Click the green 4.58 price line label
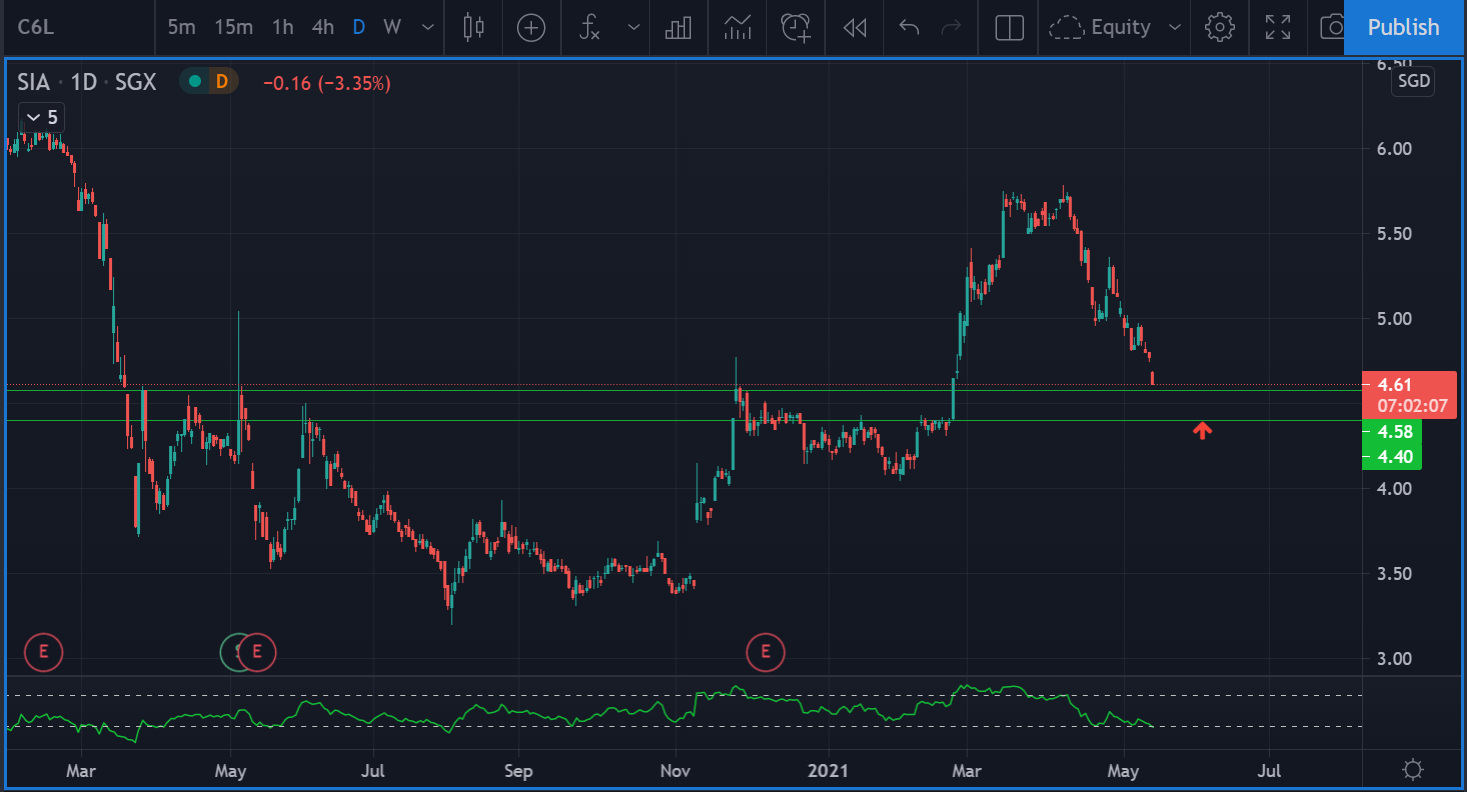Image resolution: width=1467 pixels, height=792 pixels. [1392, 432]
